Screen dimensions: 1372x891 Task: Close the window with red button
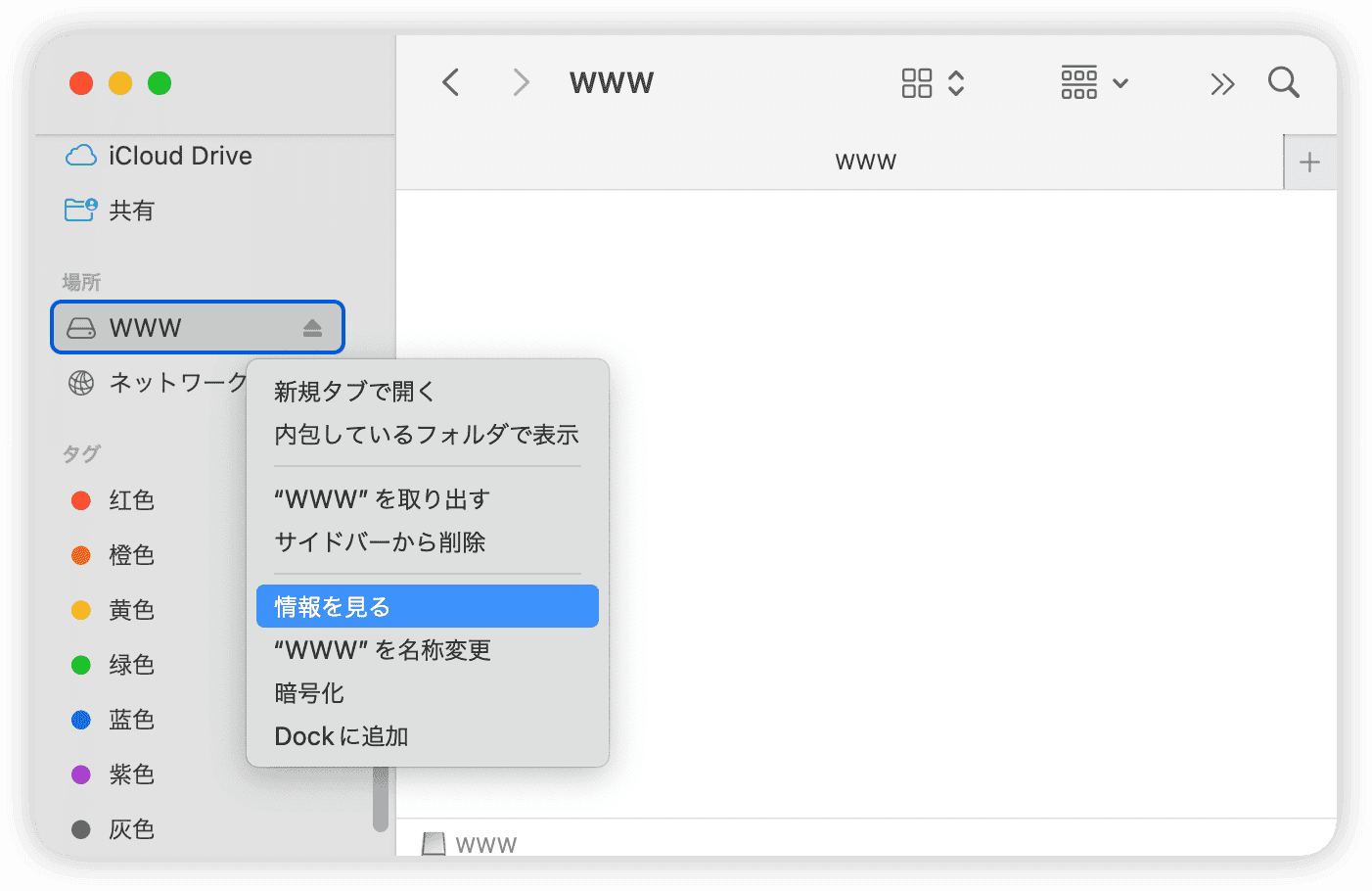pyautogui.click(x=81, y=83)
